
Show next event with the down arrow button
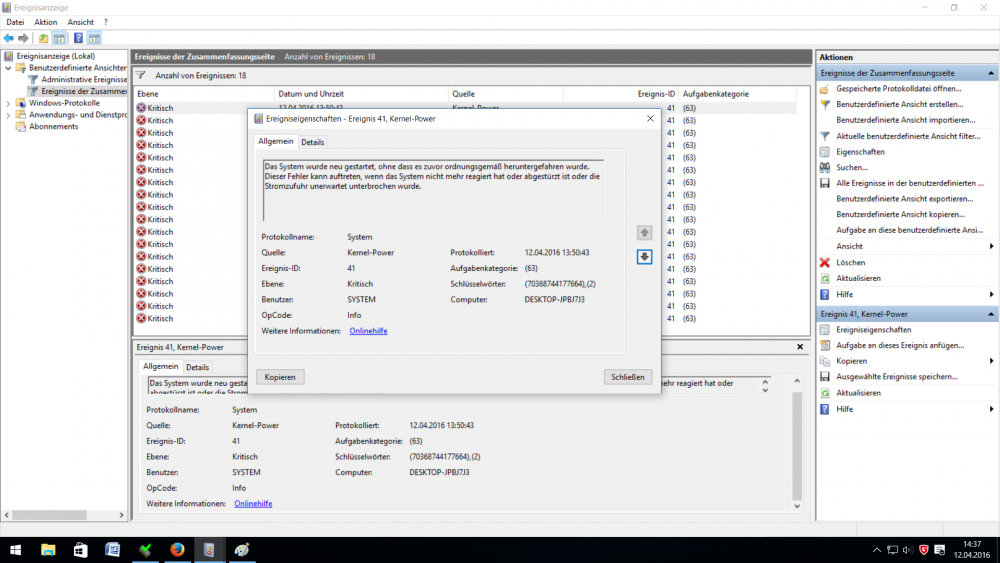point(644,257)
